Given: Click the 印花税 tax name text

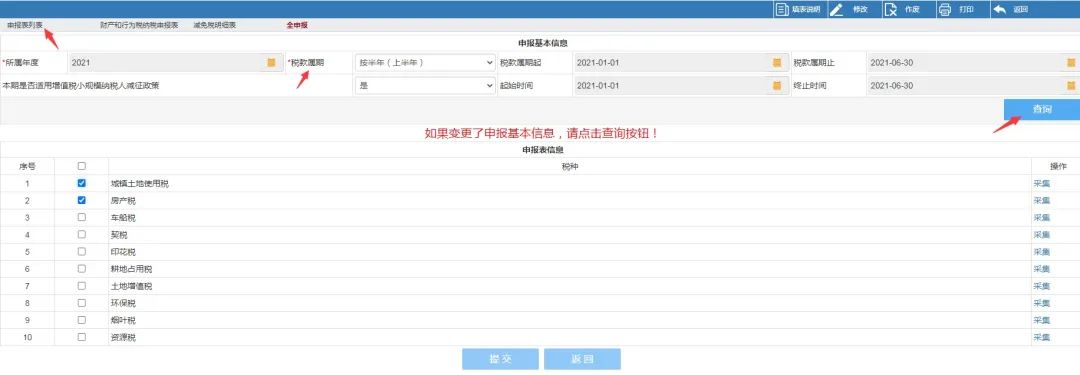Looking at the screenshot, I should (x=123, y=252).
